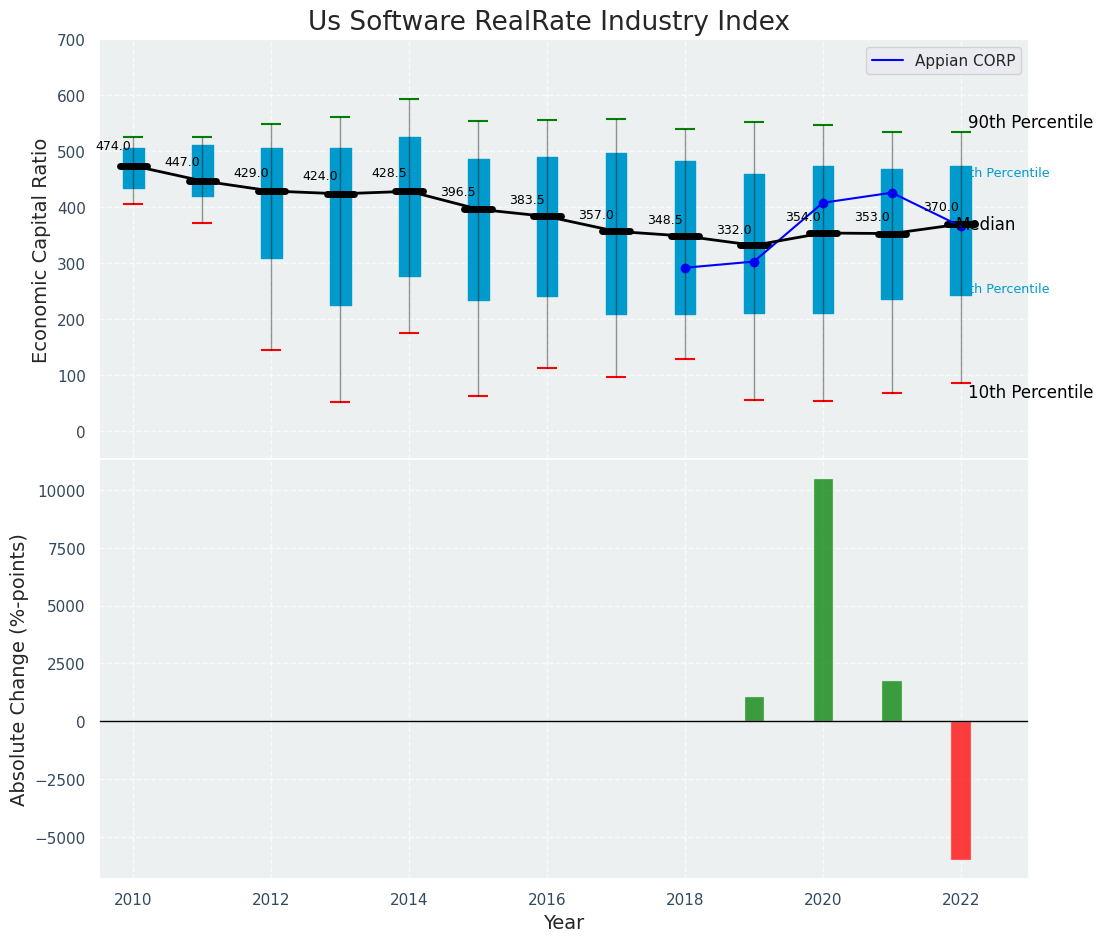Click the green 2019 change bar

pyautogui.click(x=754, y=709)
